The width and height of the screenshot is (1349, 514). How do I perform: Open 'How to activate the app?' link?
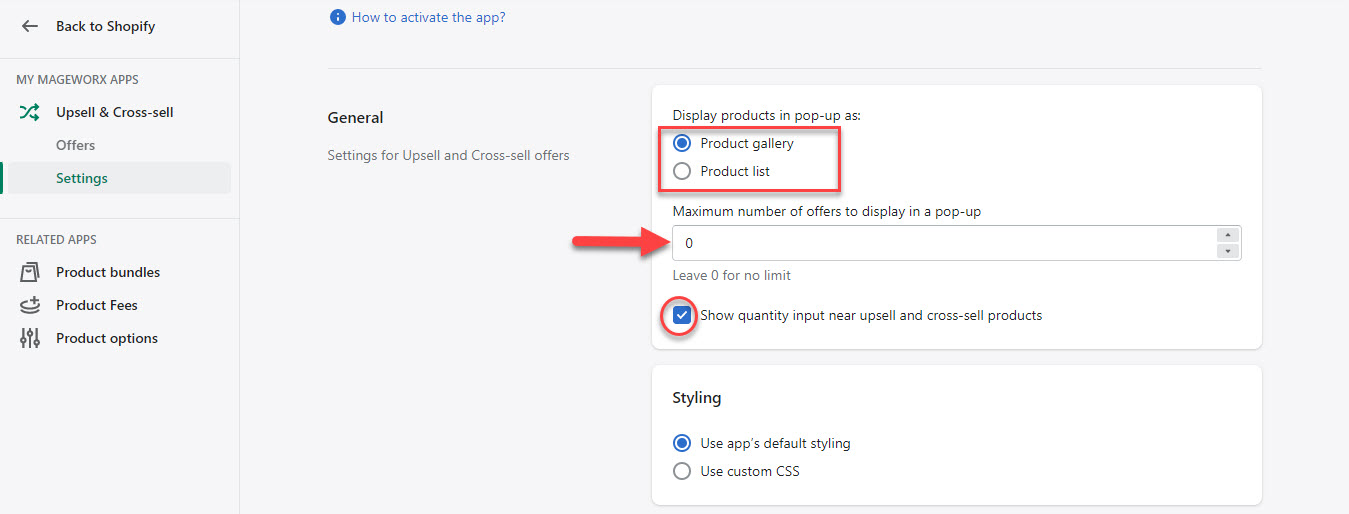tap(429, 17)
